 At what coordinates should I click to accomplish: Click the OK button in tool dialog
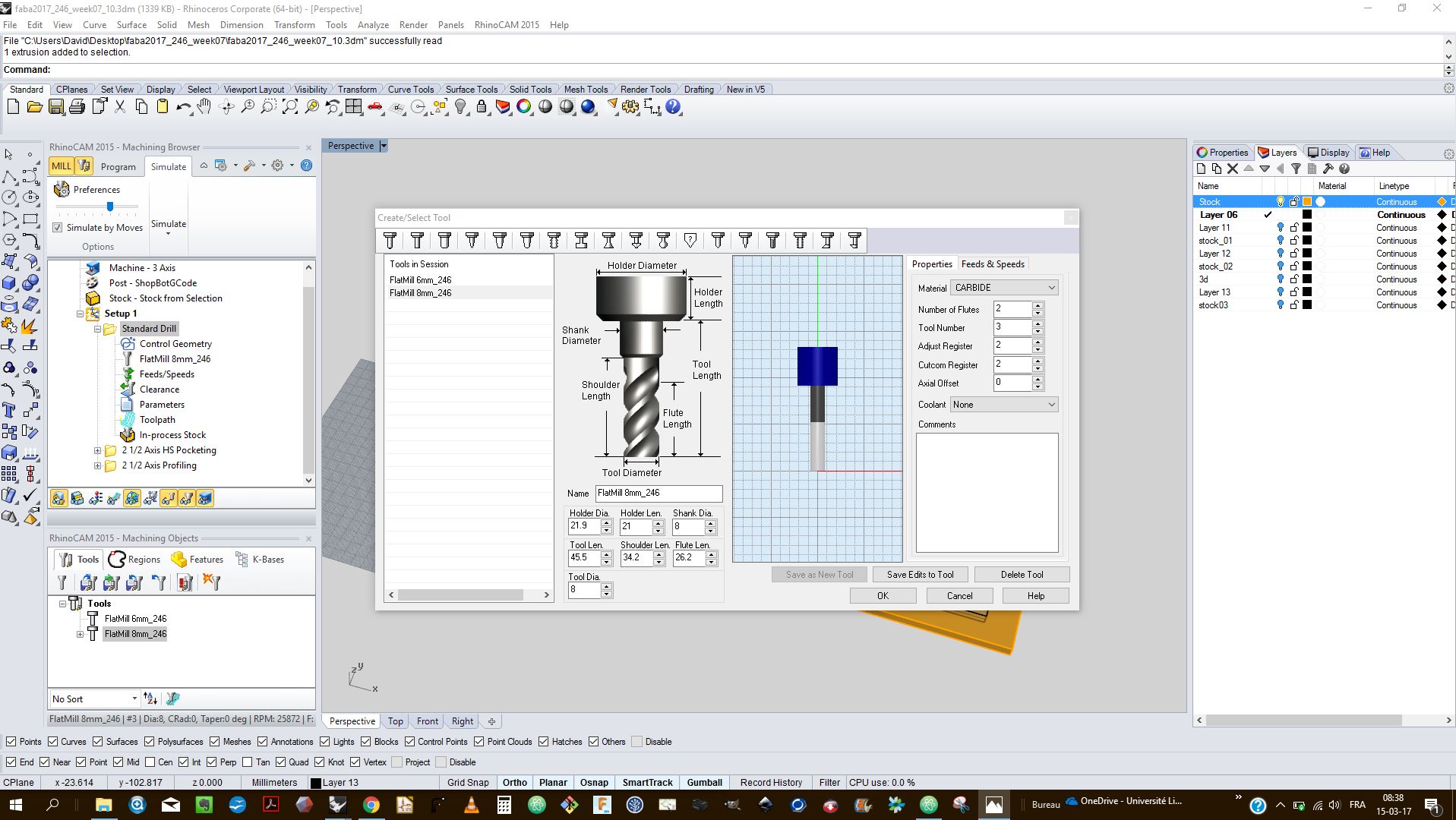click(x=883, y=596)
